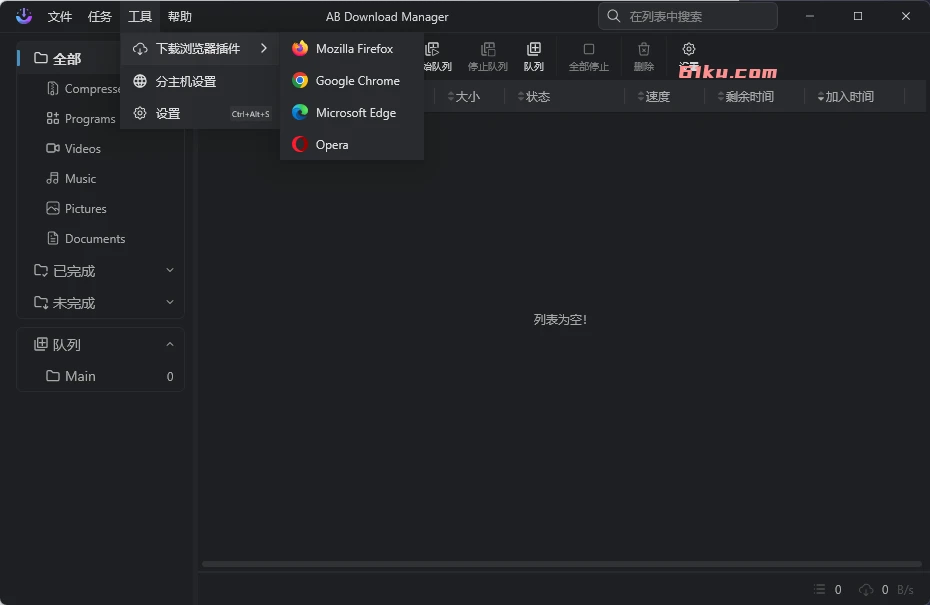930x605 pixels.
Task: Select the Documents category
Action: 100,238
